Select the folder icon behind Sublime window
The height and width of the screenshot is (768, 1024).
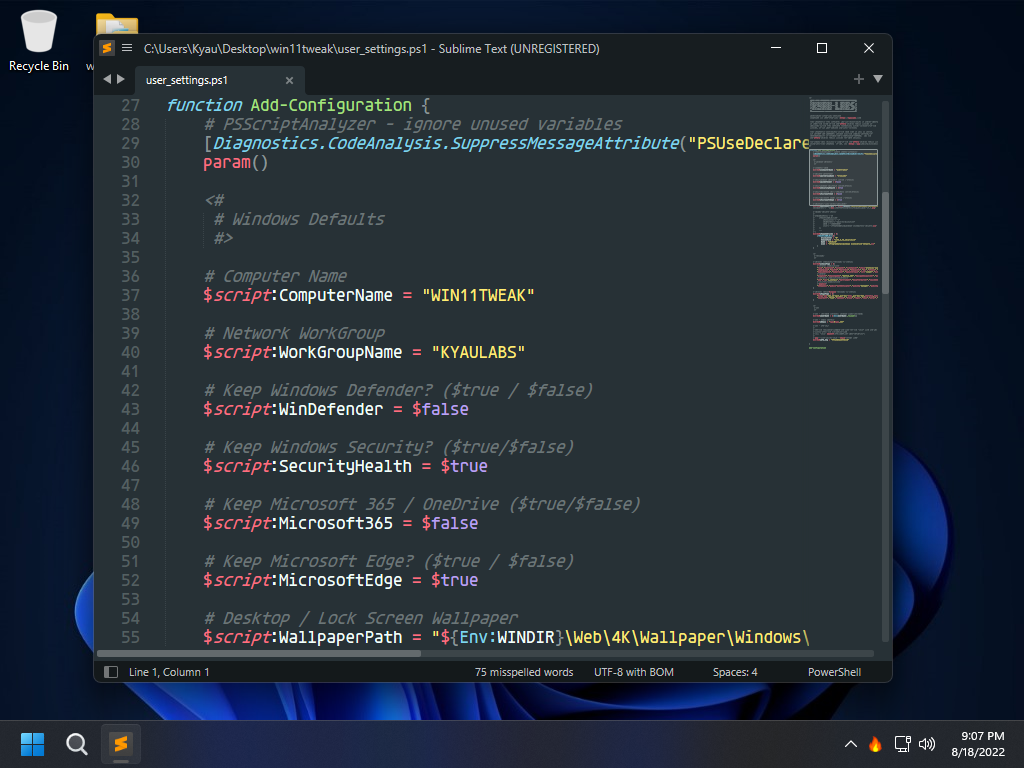[117, 24]
